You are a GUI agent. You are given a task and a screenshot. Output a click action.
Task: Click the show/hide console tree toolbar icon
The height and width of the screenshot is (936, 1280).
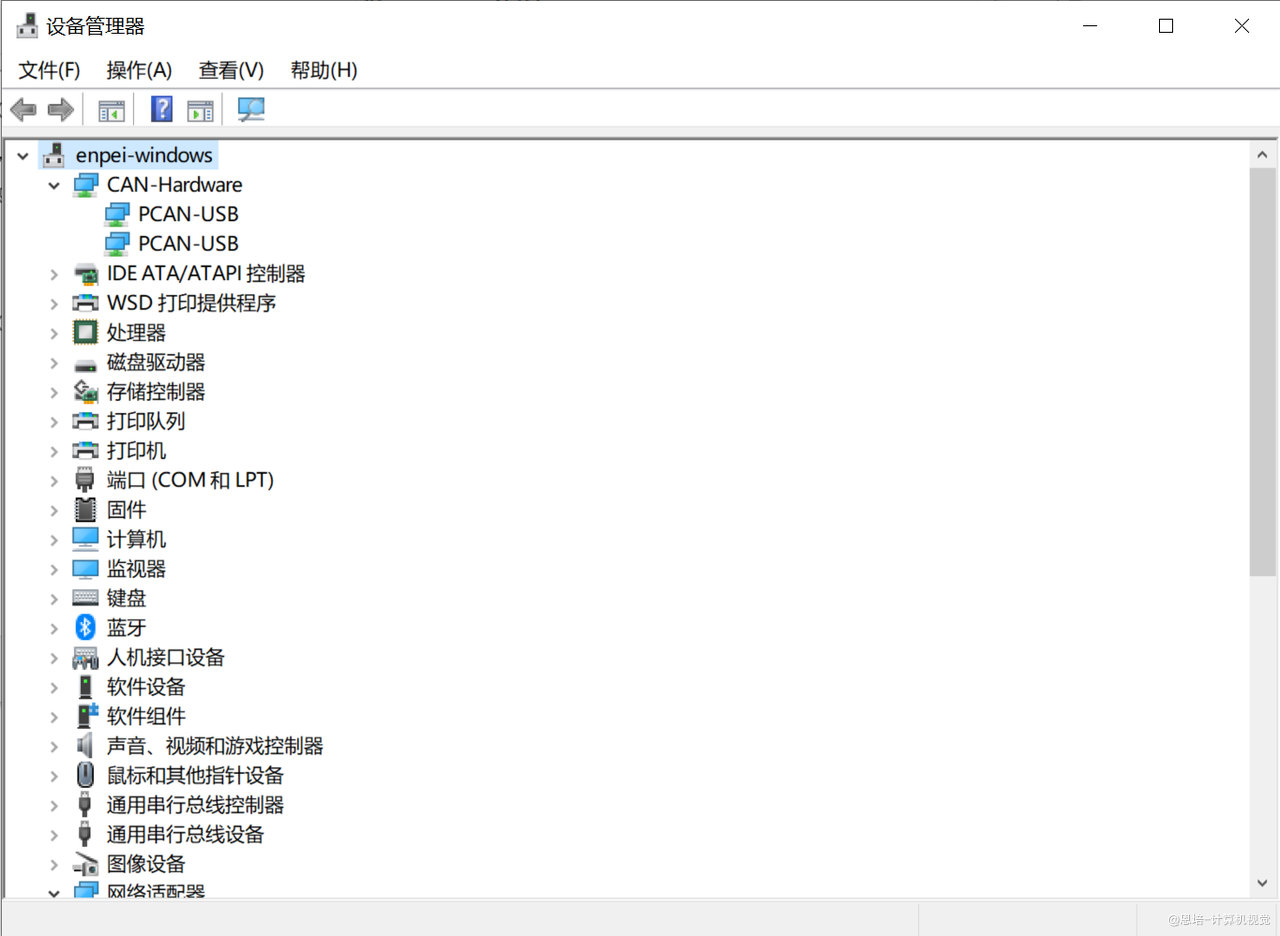pos(111,110)
